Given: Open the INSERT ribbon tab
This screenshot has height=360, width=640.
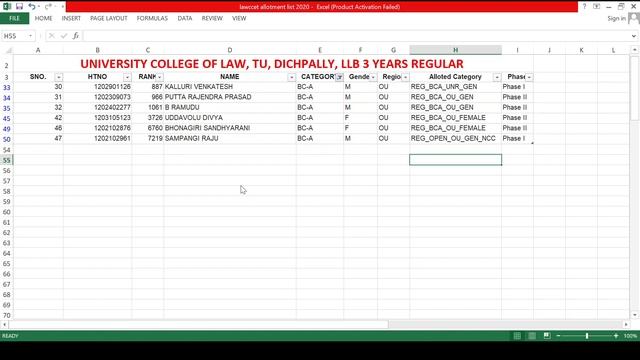Looking at the screenshot, I should pyautogui.click(x=71, y=18).
